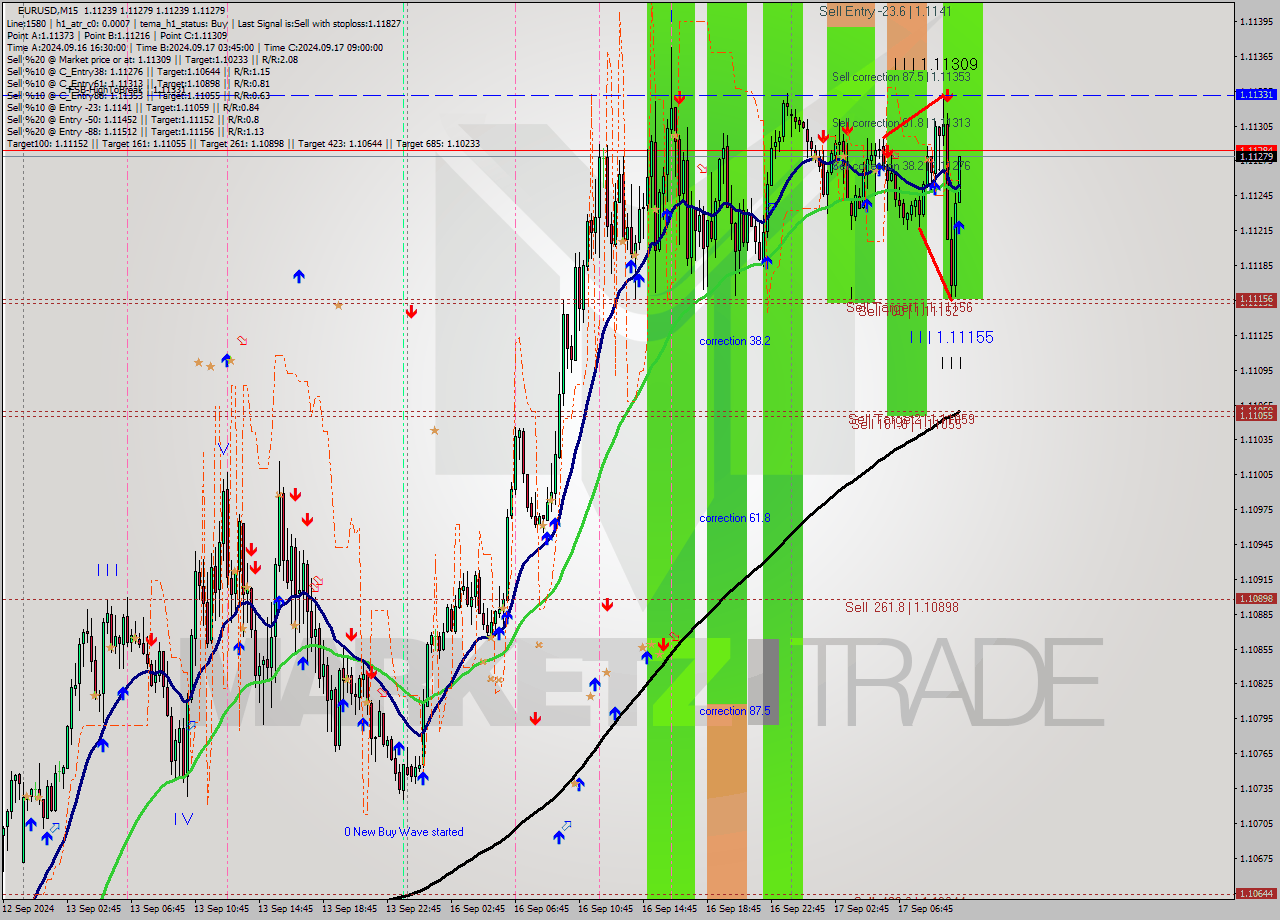Click the '16 Sep 14:45' time axis label
Image resolution: width=1280 pixels, height=920 pixels.
click(670, 909)
